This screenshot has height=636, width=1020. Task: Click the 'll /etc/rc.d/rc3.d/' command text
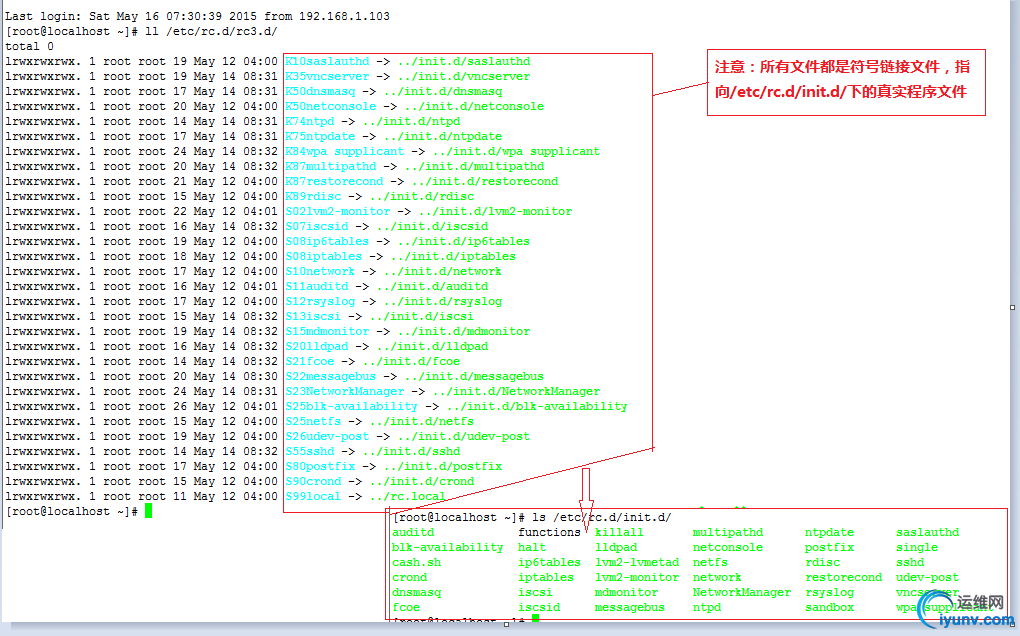tap(211, 31)
